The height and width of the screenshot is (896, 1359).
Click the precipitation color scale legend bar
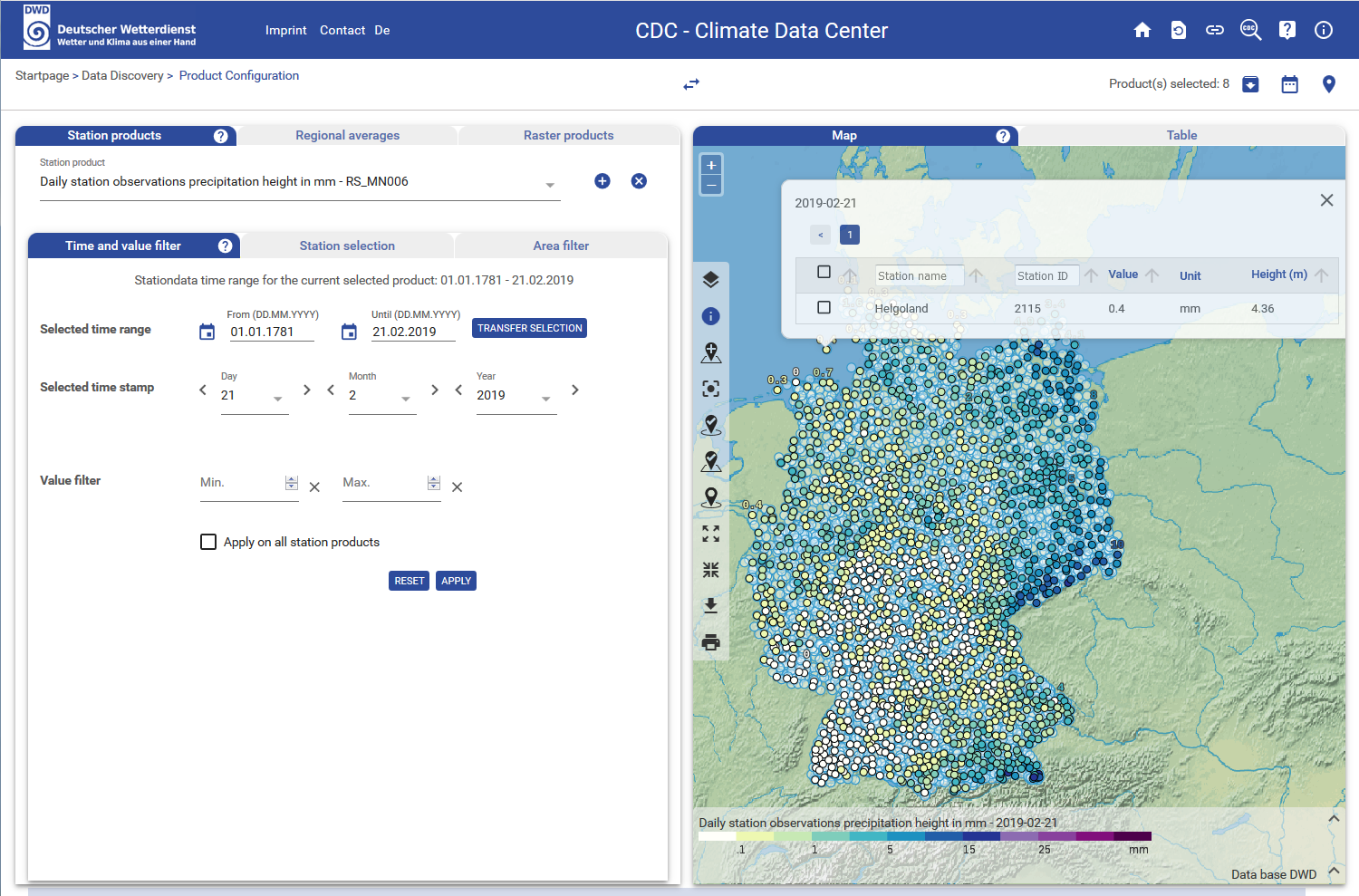point(924,836)
